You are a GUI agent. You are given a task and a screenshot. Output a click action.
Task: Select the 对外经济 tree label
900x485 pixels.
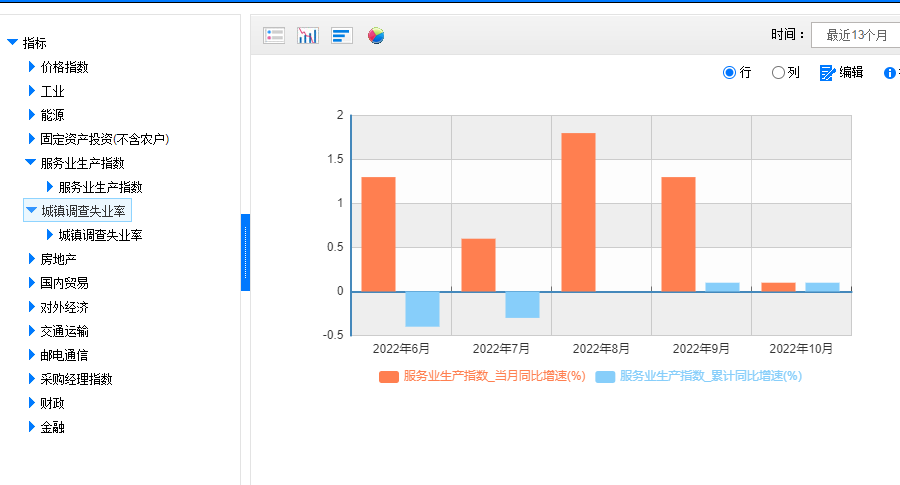64,307
